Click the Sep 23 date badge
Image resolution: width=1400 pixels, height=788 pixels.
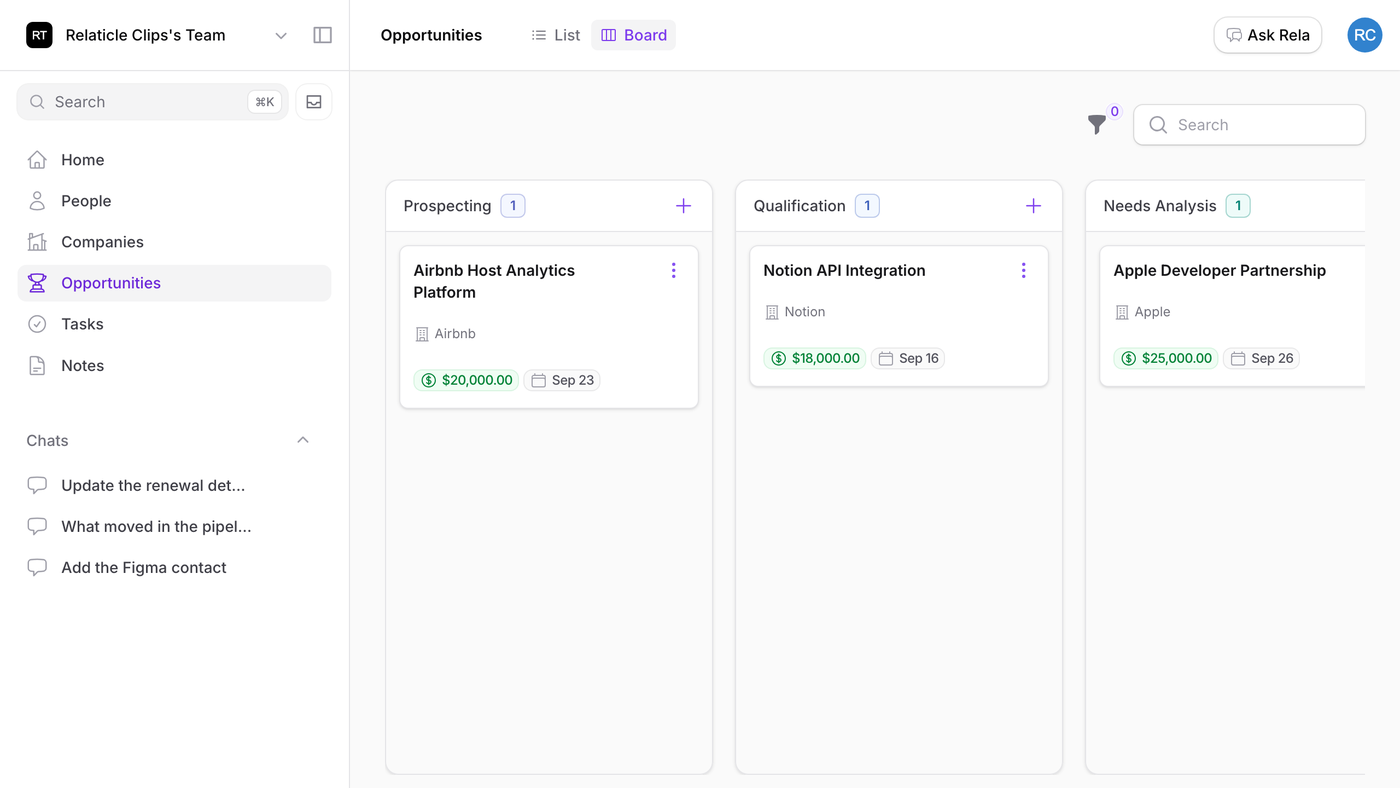562,380
